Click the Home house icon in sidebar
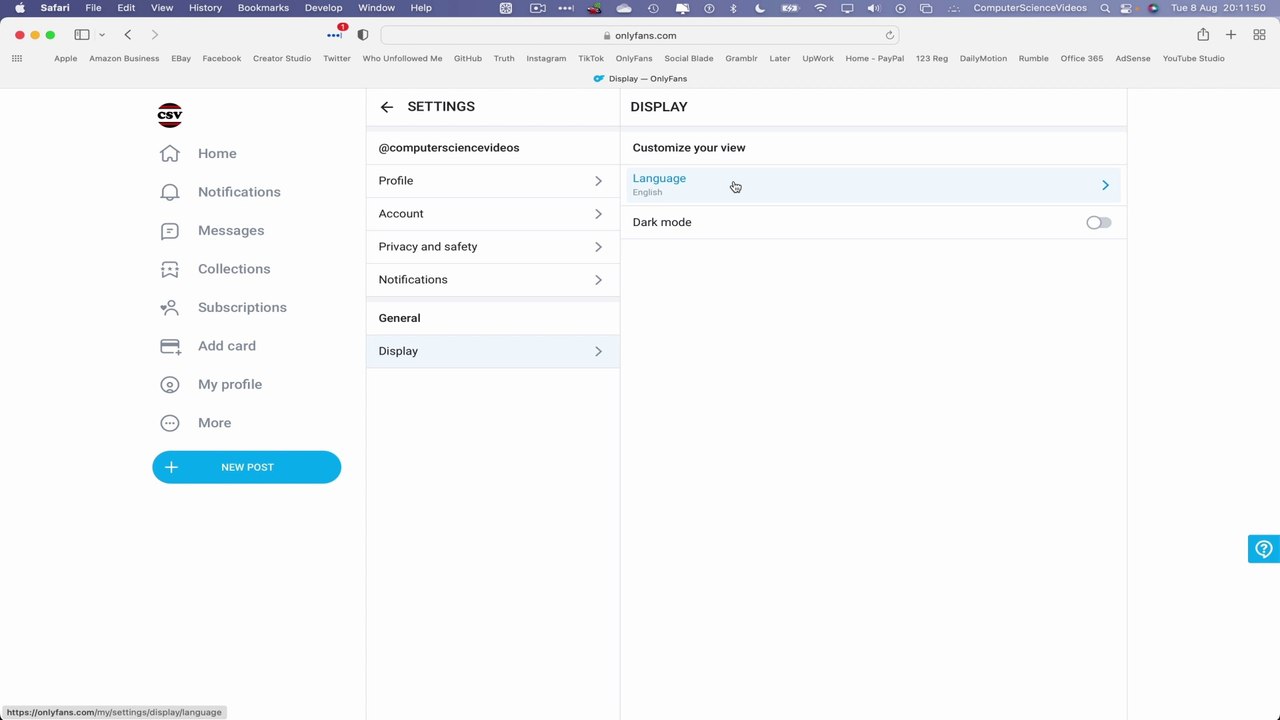The image size is (1280, 720). [170, 153]
